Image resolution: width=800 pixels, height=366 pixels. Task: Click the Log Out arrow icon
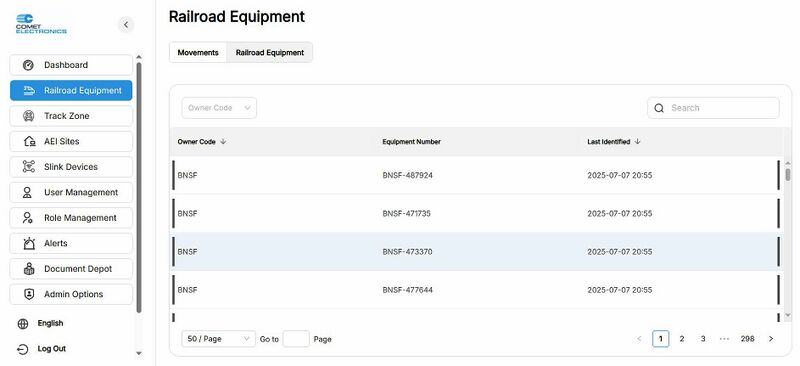(23, 349)
